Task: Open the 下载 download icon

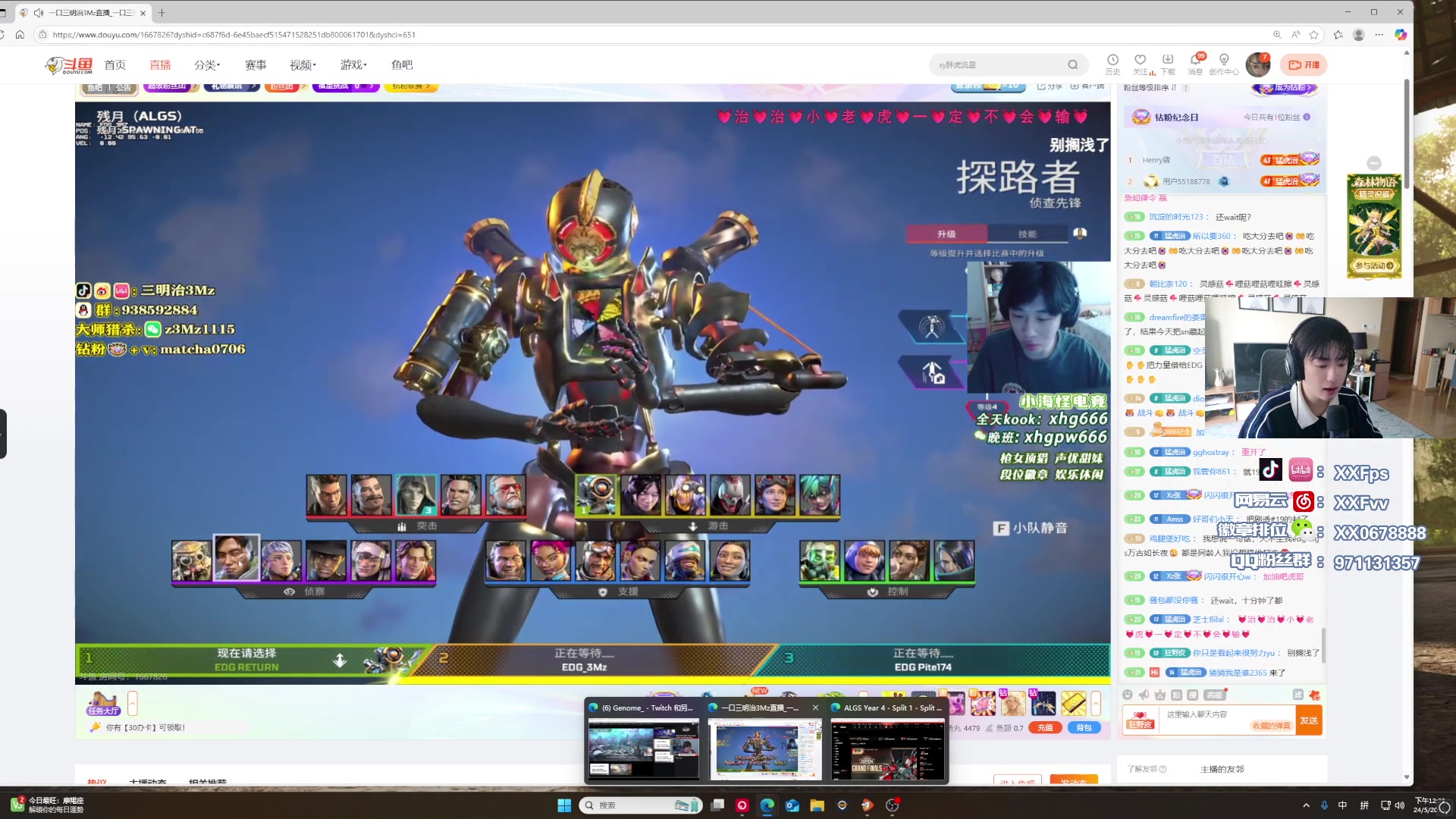Action: (1168, 64)
